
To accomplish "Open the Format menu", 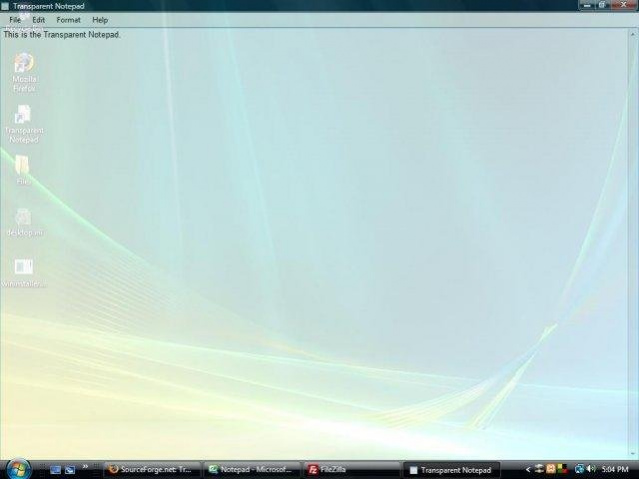I will [68, 20].
